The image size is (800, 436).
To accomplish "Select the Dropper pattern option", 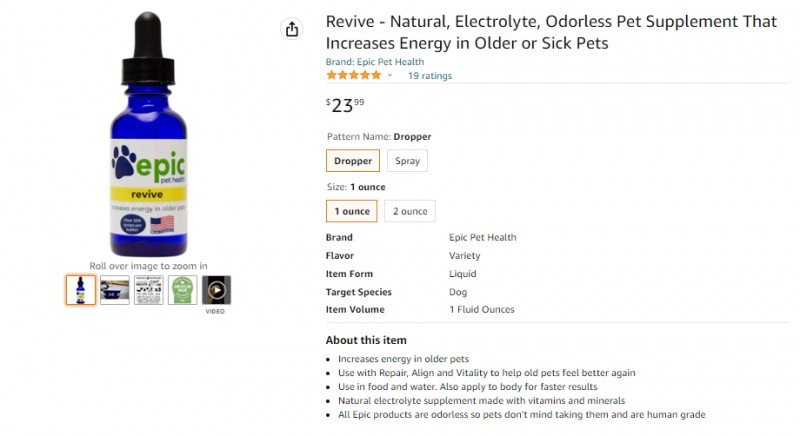I will (353, 160).
